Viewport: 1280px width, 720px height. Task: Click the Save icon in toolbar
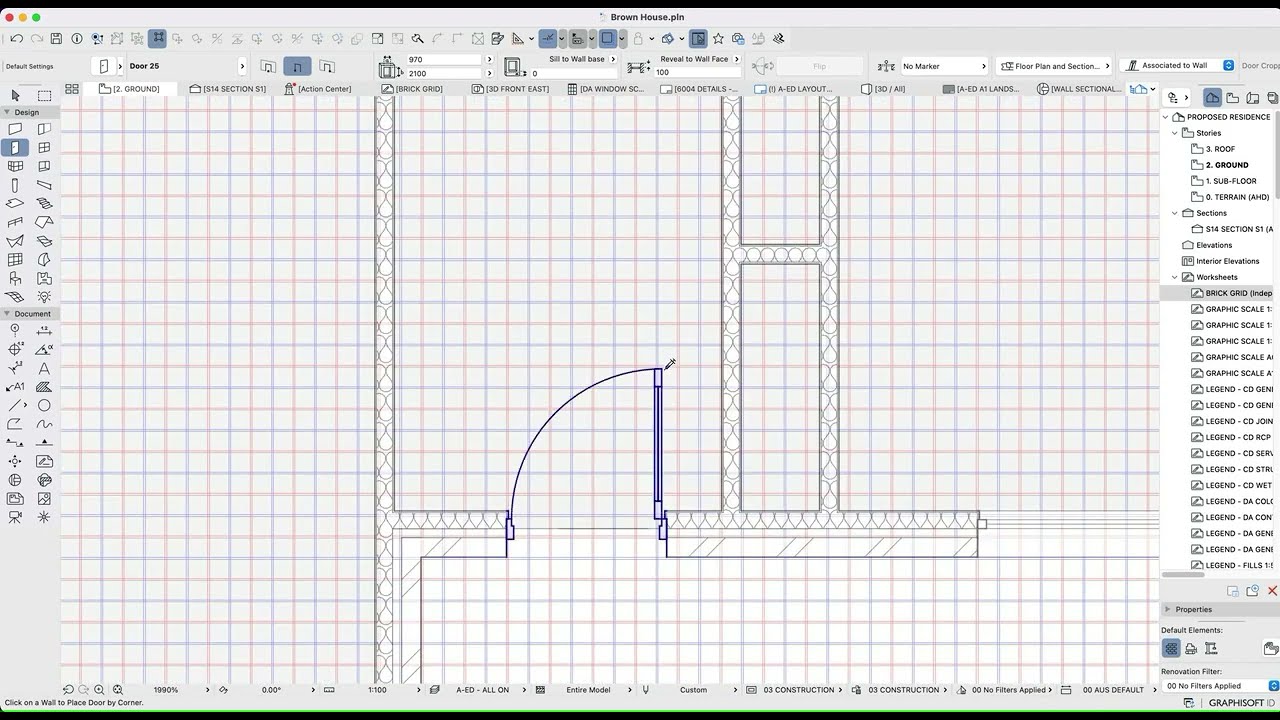point(56,39)
